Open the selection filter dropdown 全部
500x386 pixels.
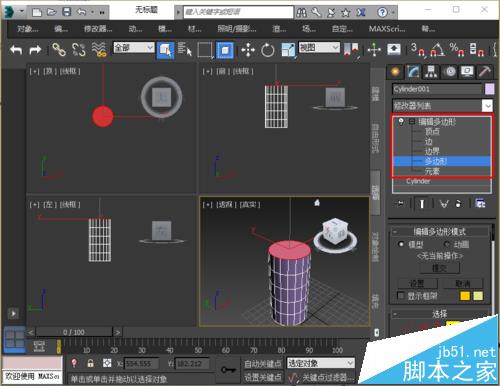pyautogui.click(x=134, y=48)
